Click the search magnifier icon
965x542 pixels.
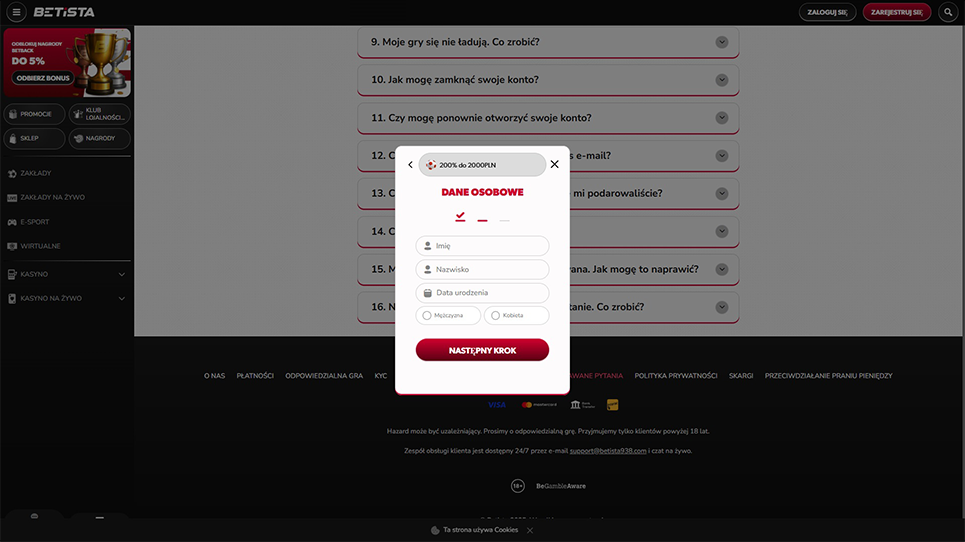pos(948,13)
